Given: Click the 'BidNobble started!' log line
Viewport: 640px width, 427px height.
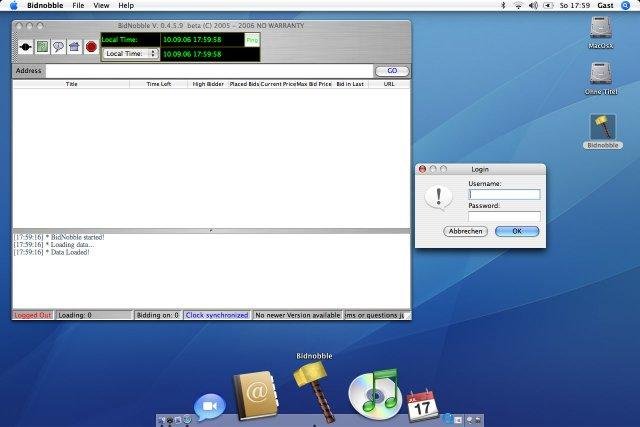Looking at the screenshot, I should coord(59,237).
